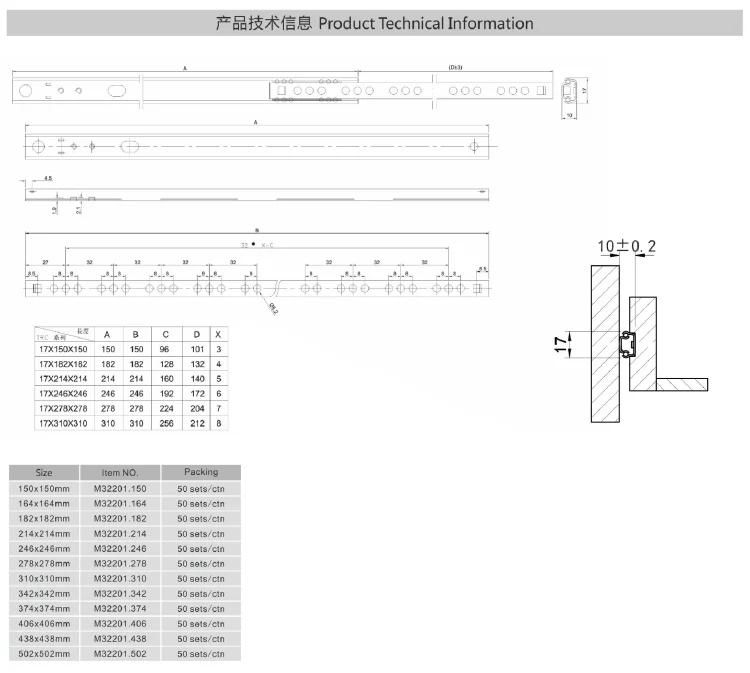The width and height of the screenshot is (750, 673).
Task: Click the 10±0.2 dimension label
Action: 627,247
